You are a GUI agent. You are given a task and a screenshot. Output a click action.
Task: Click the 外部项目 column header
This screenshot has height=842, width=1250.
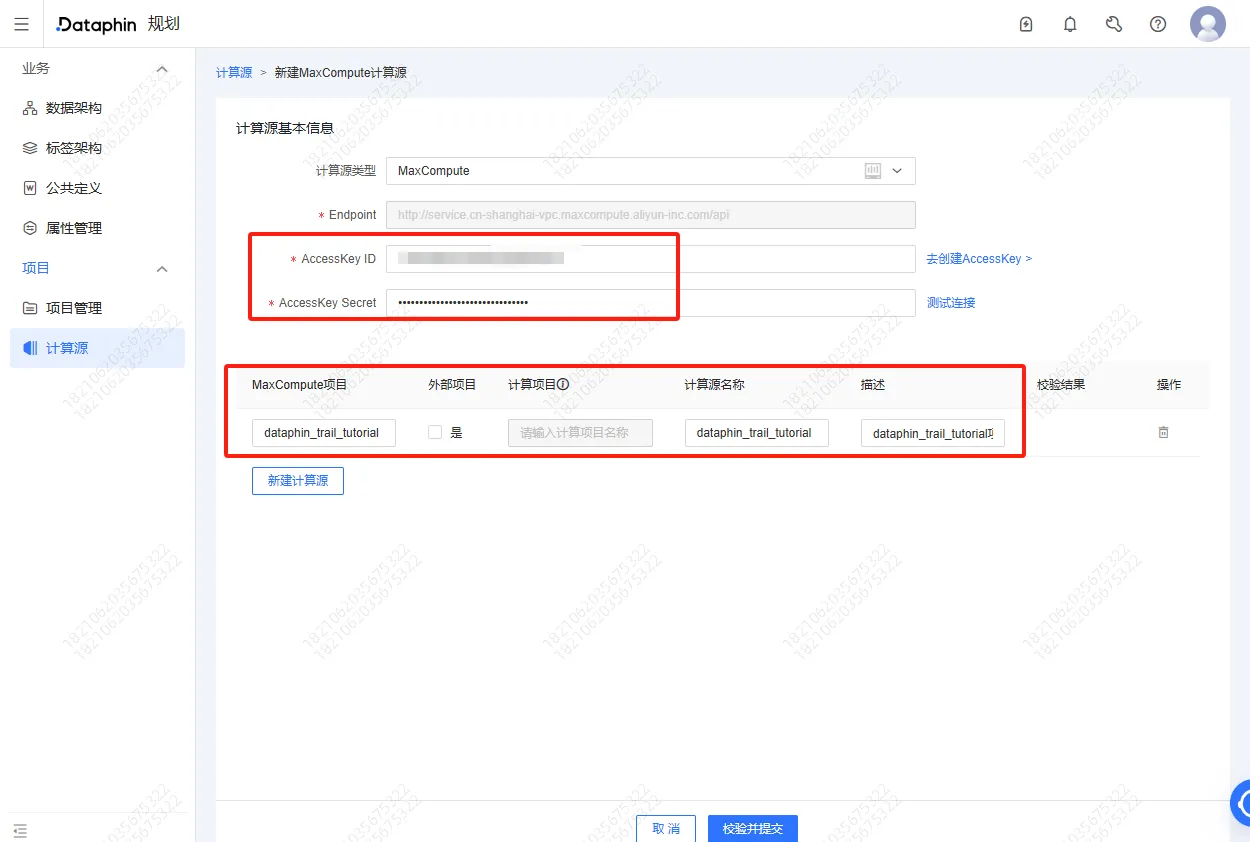[x=452, y=385]
